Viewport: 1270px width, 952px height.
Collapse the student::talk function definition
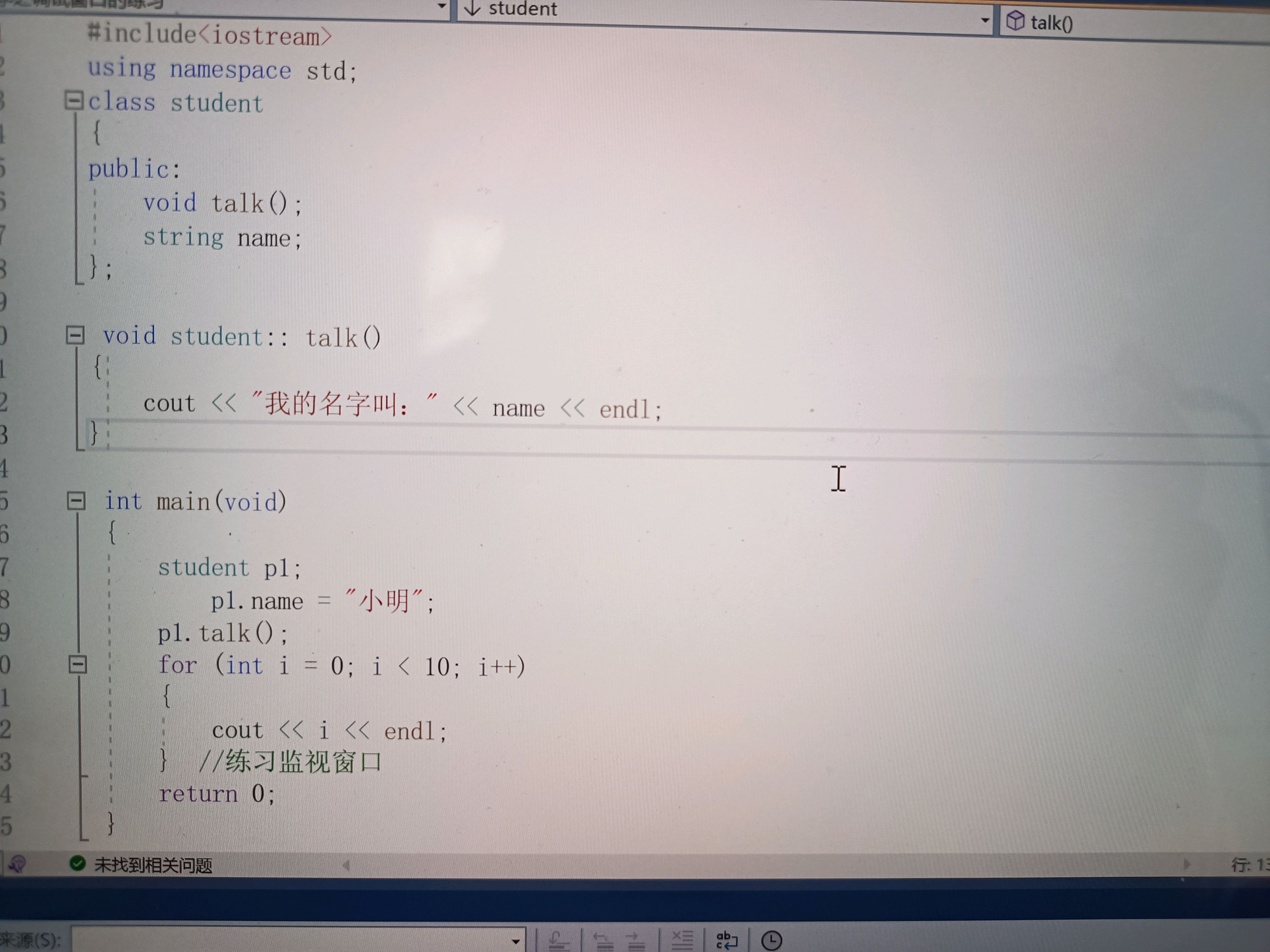75,335
